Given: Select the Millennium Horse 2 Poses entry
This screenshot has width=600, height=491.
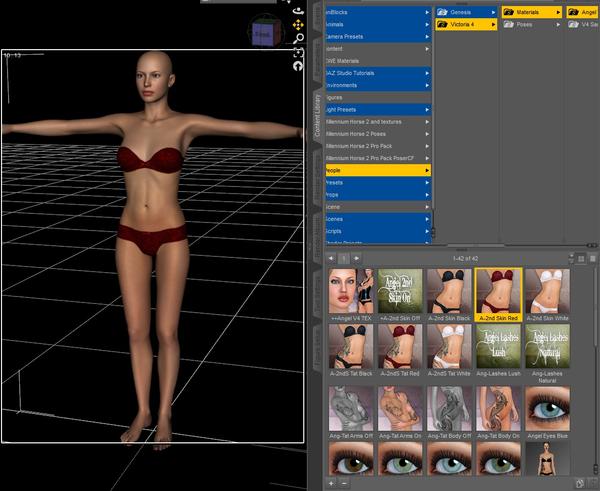Looking at the screenshot, I should click(x=378, y=134).
